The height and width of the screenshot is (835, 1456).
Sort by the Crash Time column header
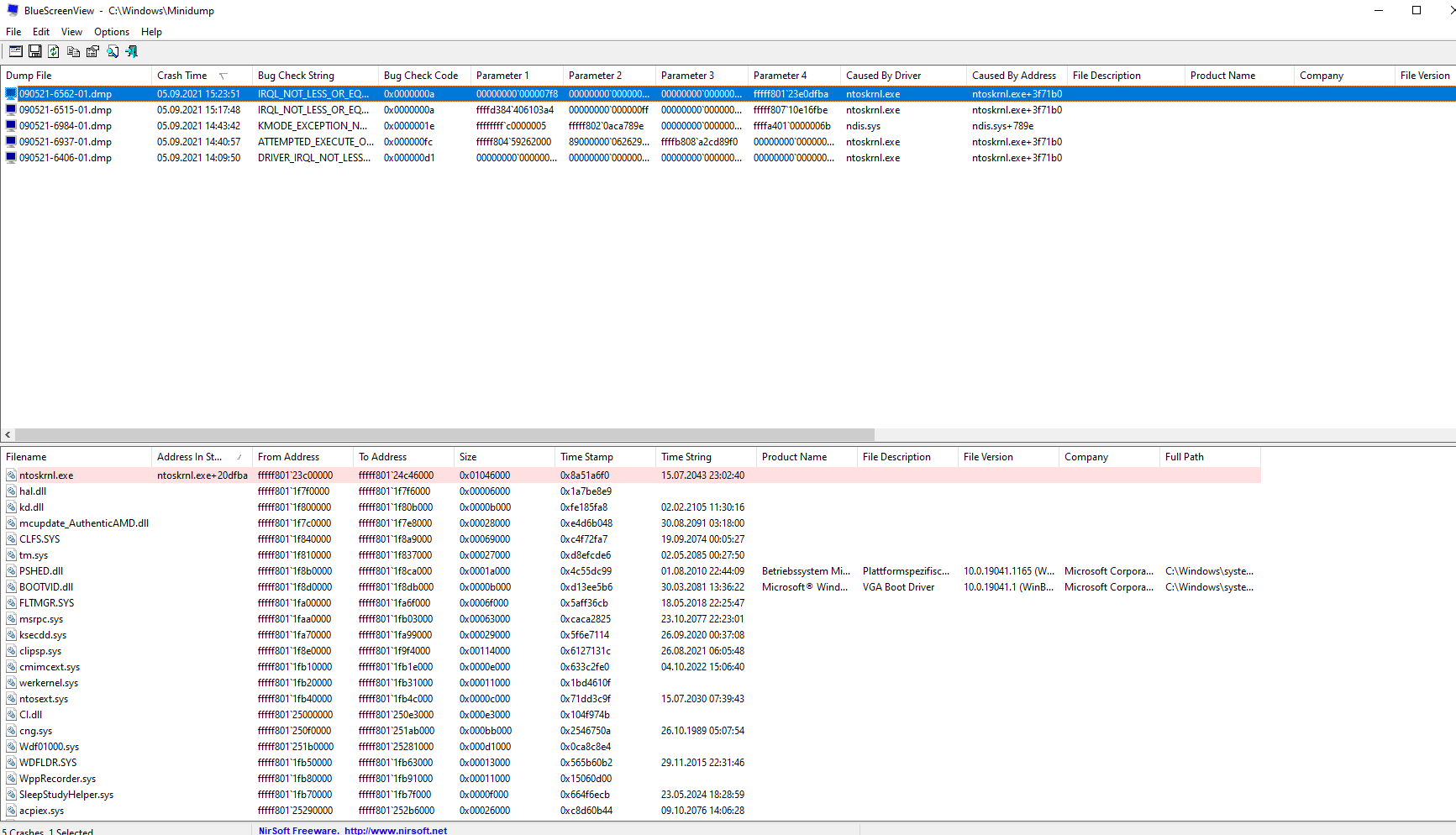click(202, 76)
